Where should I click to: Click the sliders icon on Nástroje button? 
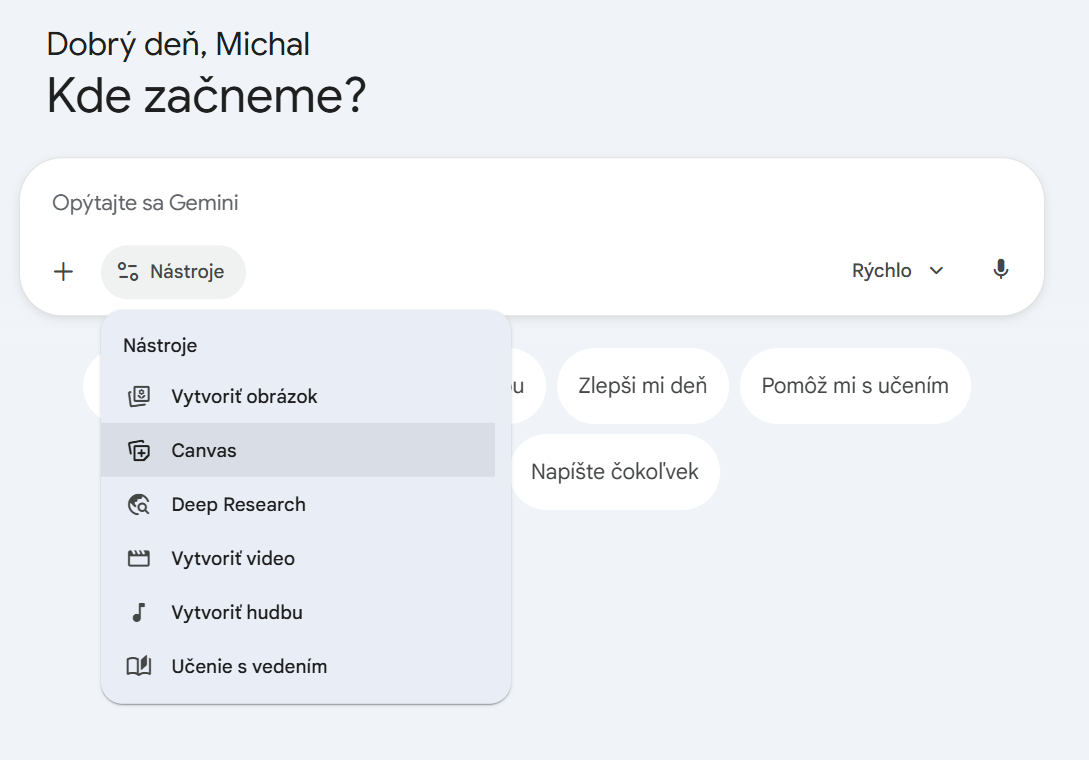(x=127, y=272)
